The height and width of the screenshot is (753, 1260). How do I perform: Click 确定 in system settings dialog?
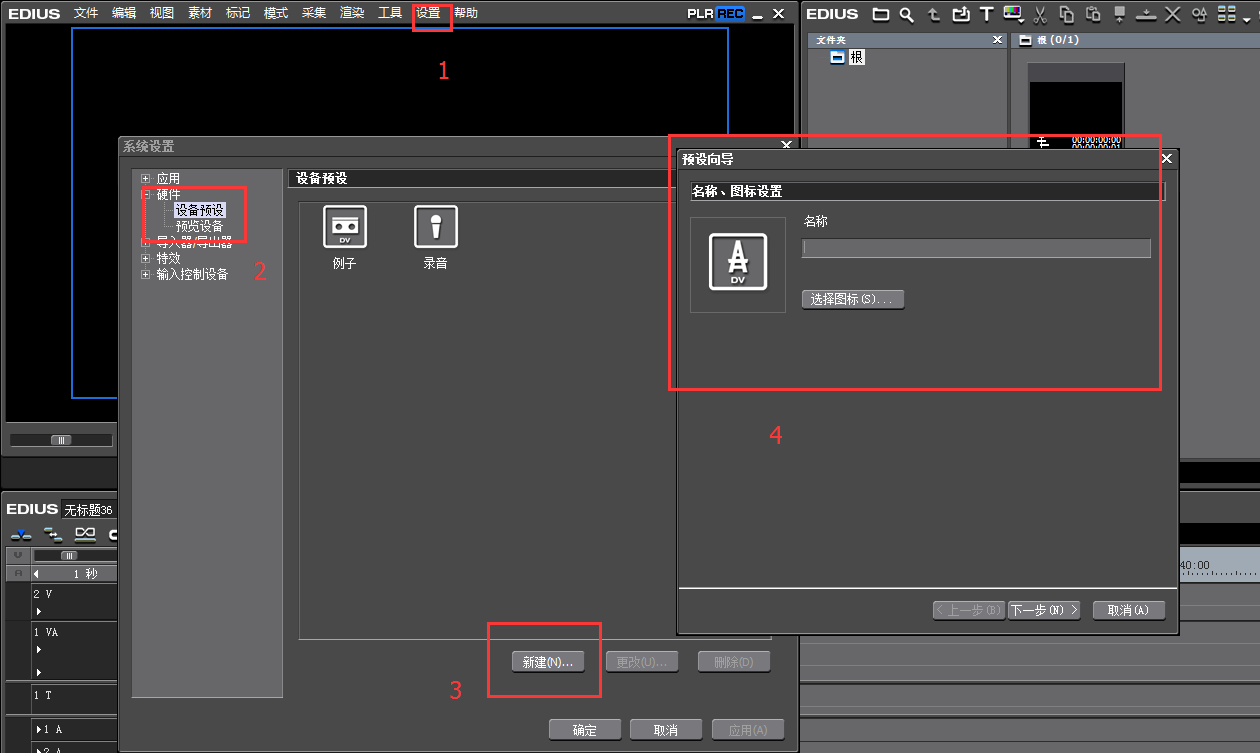pyautogui.click(x=585, y=730)
